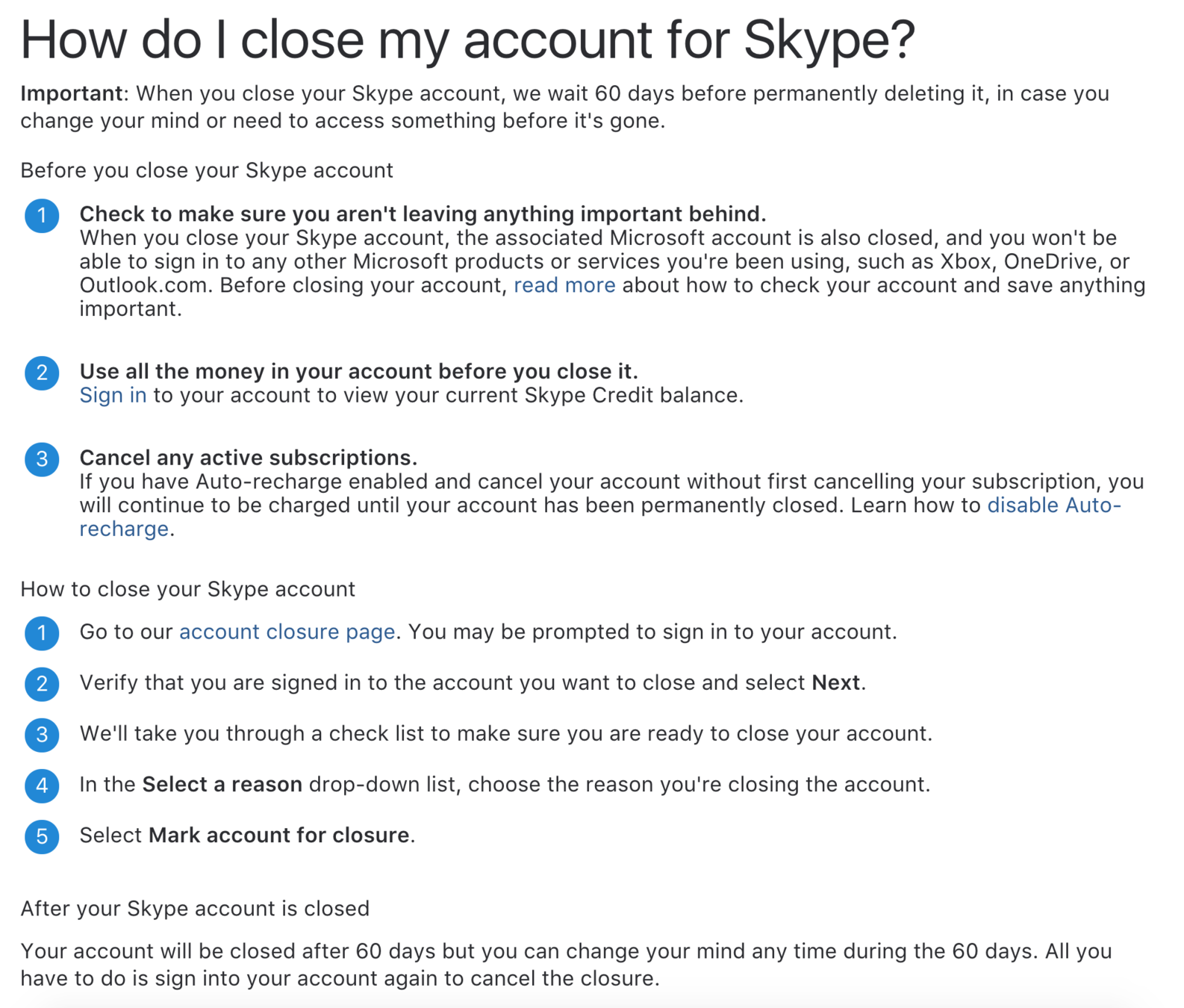Click the bold Important label in the intro
Screen dimensions: 1184x1008
pos(72,93)
